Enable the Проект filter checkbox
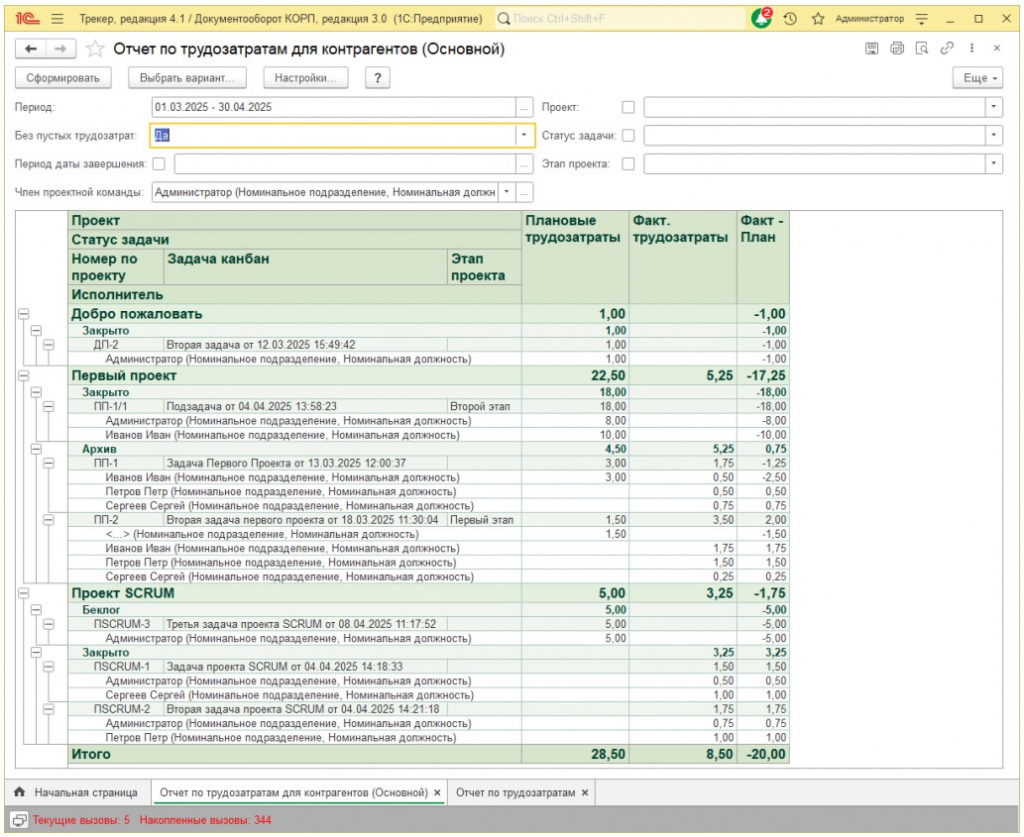Image resolution: width=1024 pixels, height=837 pixels. (x=628, y=107)
